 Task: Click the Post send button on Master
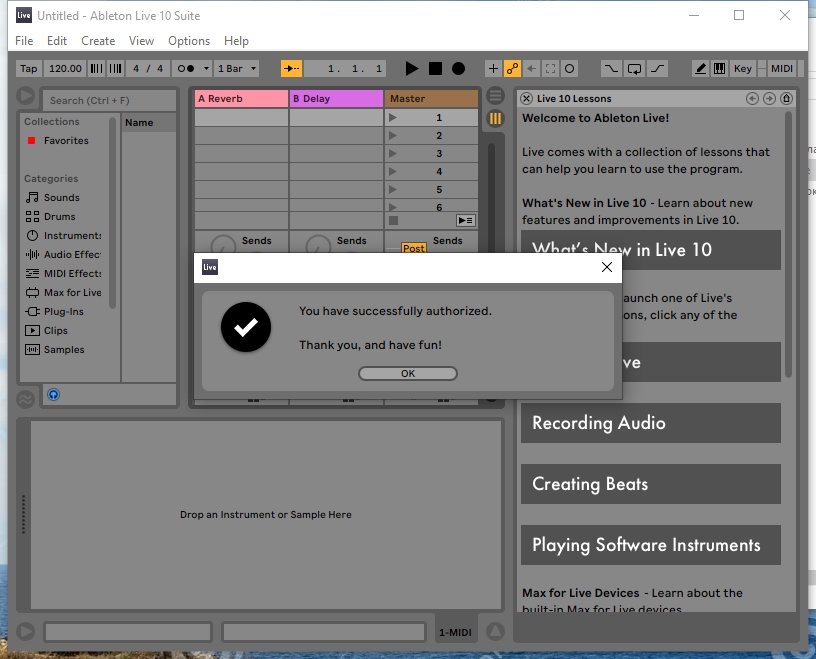tap(414, 248)
